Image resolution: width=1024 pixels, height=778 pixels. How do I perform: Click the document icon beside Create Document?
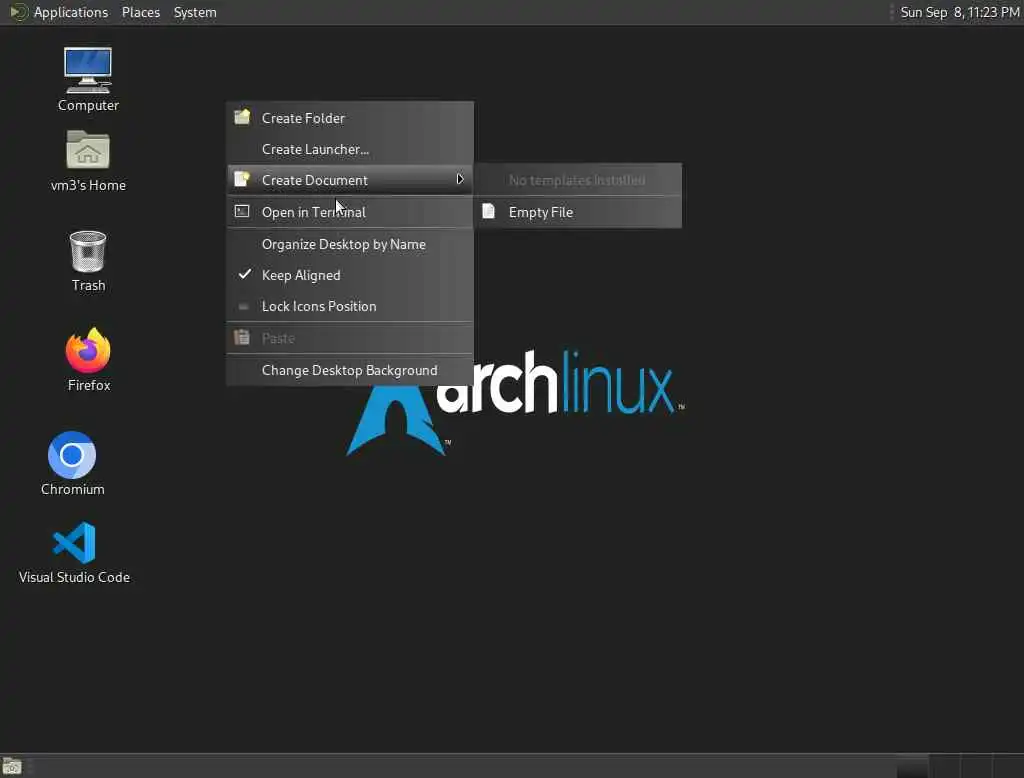(242, 179)
